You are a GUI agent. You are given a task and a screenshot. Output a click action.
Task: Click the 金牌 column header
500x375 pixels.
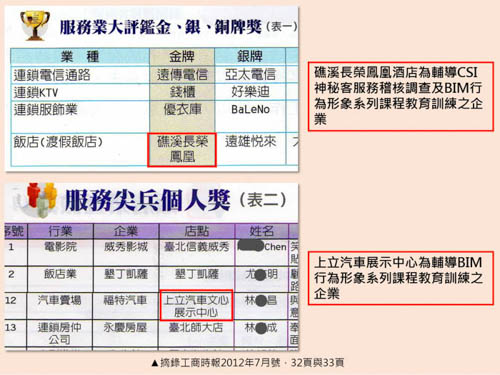pos(182,56)
